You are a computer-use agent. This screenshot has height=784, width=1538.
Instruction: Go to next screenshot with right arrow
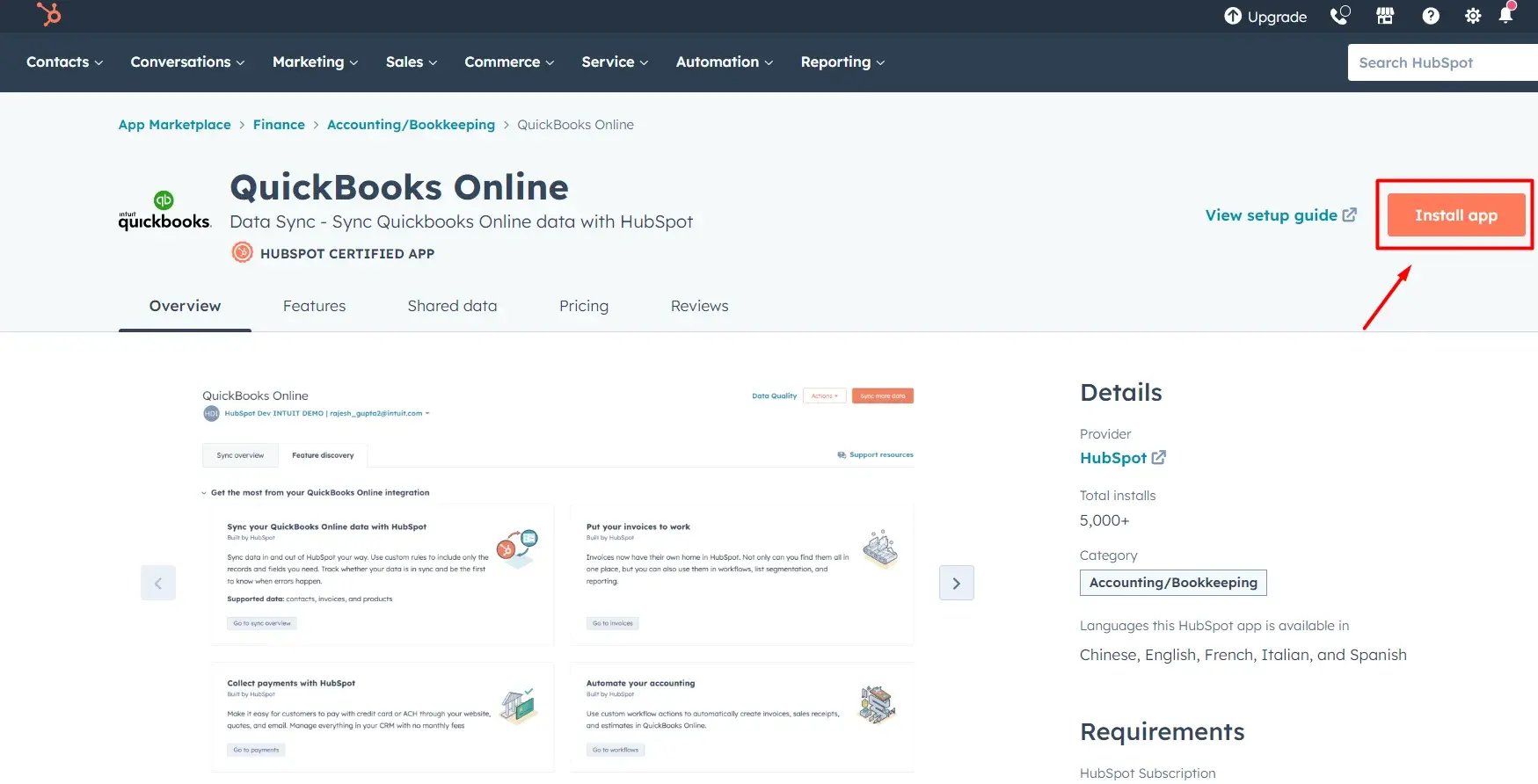point(957,583)
